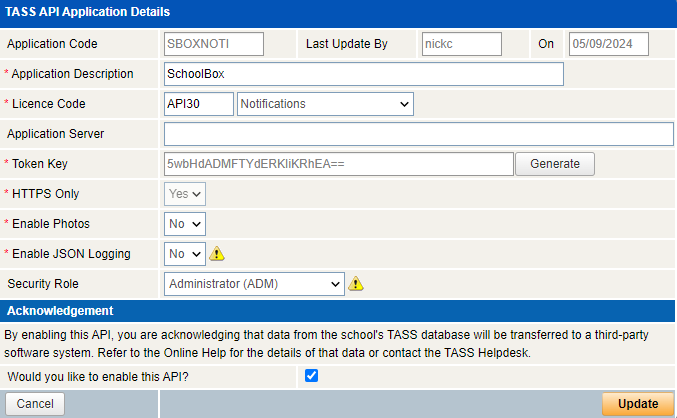Viewport: 677px width, 418px height.
Task: Click the On date field
Action: click(x=608, y=44)
